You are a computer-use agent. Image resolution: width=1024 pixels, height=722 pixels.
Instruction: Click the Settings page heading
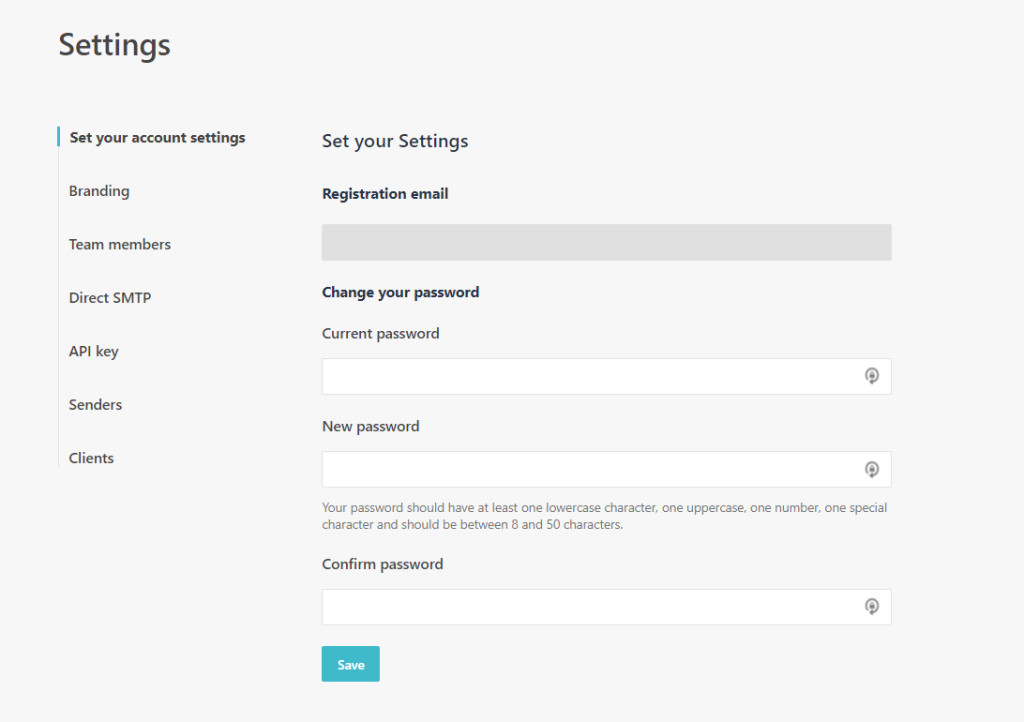pyautogui.click(x=114, y=45)
